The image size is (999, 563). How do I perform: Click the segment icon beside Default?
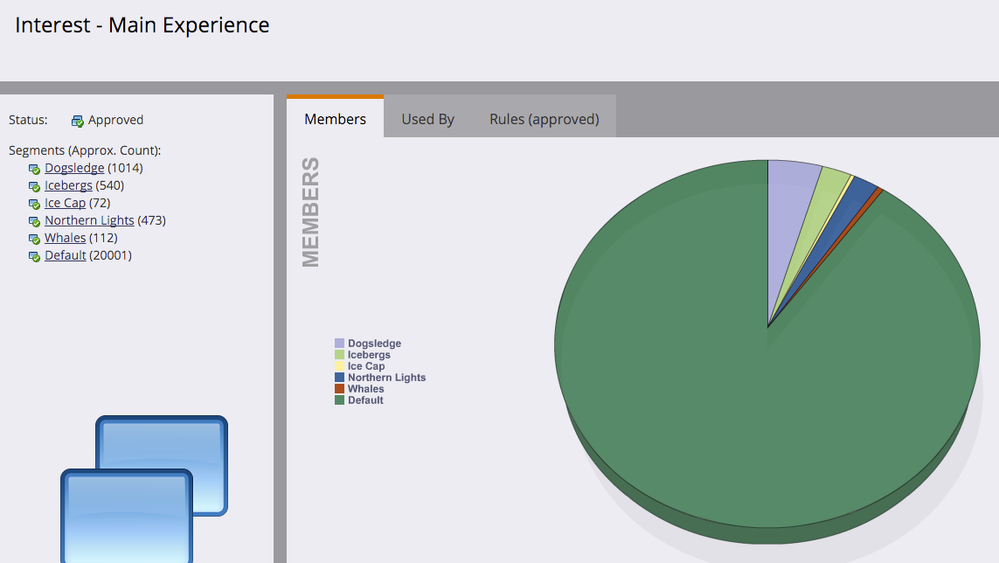pyautogui.click(x=34, y=256)
